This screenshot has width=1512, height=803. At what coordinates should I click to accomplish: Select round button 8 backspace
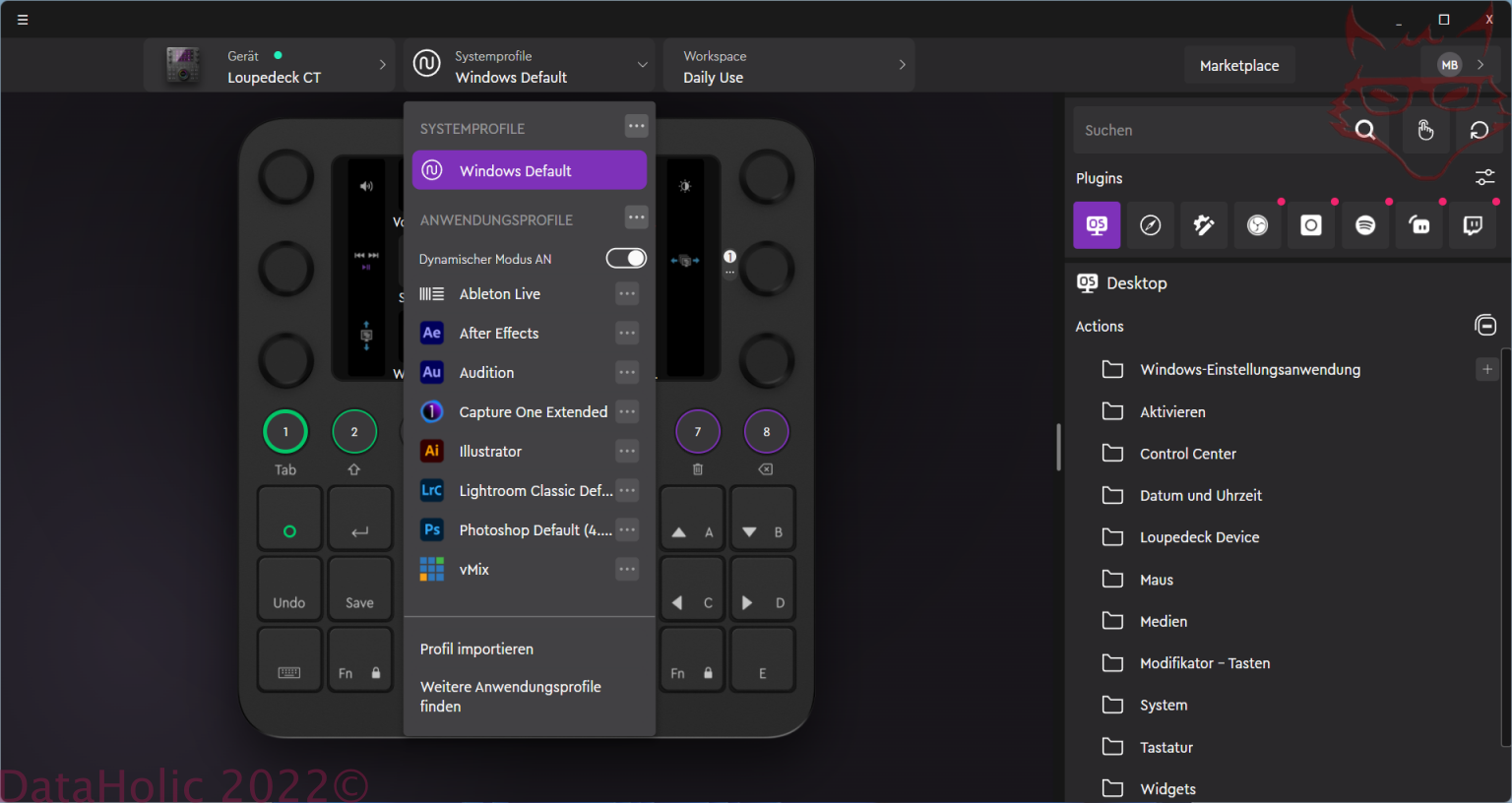tap(766, 431)
